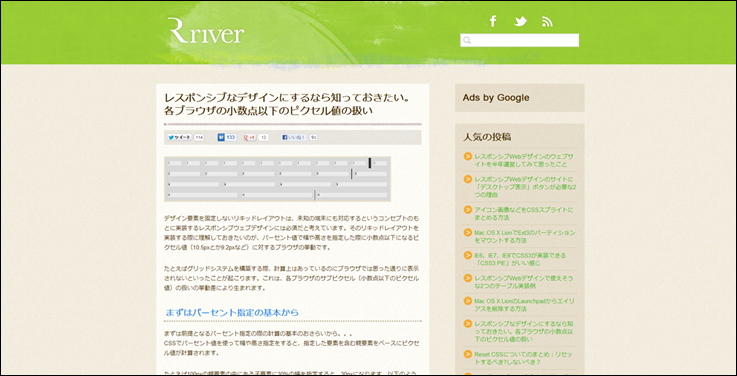Click the Hatena bookmark B! 133 button
Screen dimensions: 737x376
[227, 137]
